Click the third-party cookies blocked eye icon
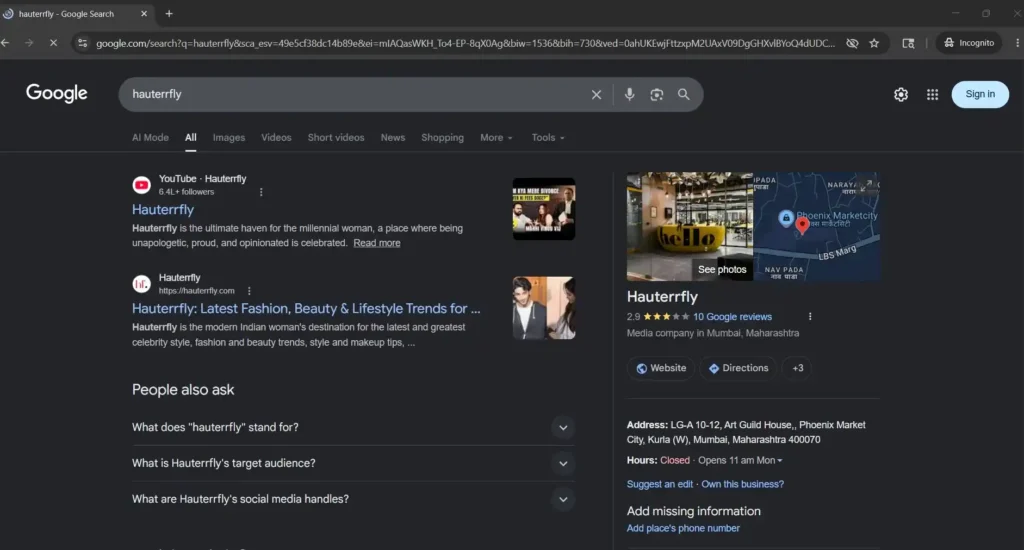 click(852, 43)
